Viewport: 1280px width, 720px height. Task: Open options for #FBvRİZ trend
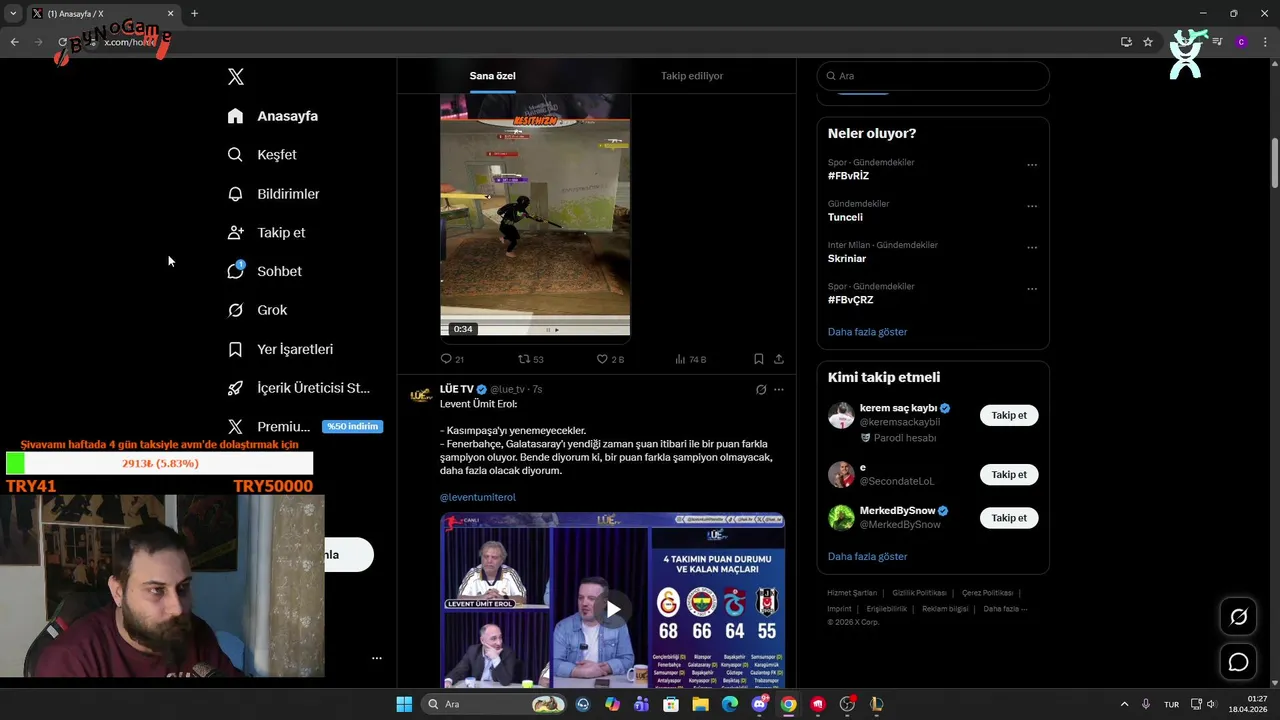1032,165
